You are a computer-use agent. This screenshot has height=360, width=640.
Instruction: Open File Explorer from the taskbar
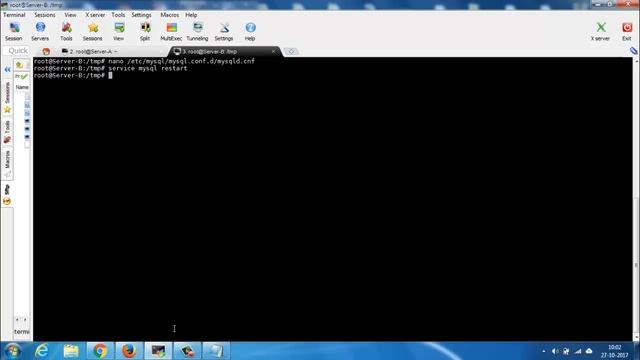pyautogui.click(x=71, y=351)
